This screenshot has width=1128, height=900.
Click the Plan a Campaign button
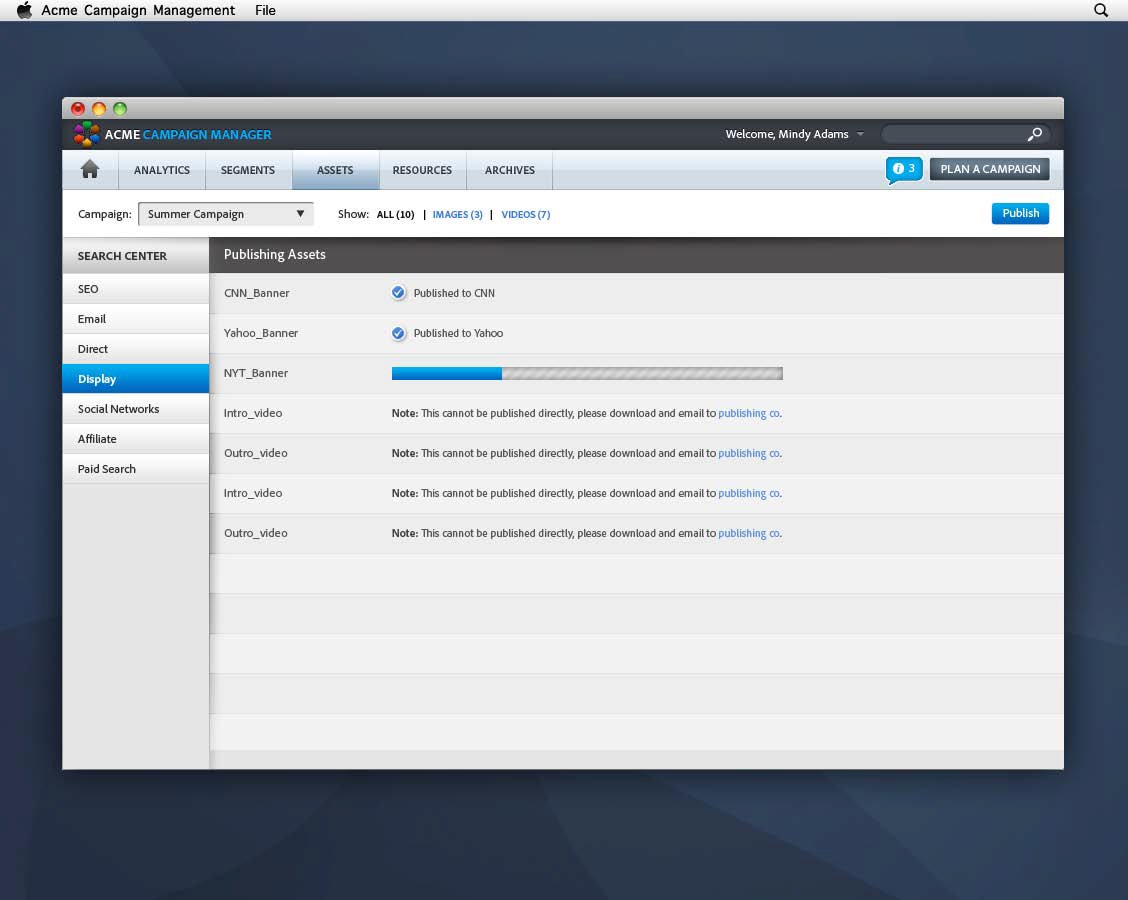(x=990, y=169)
